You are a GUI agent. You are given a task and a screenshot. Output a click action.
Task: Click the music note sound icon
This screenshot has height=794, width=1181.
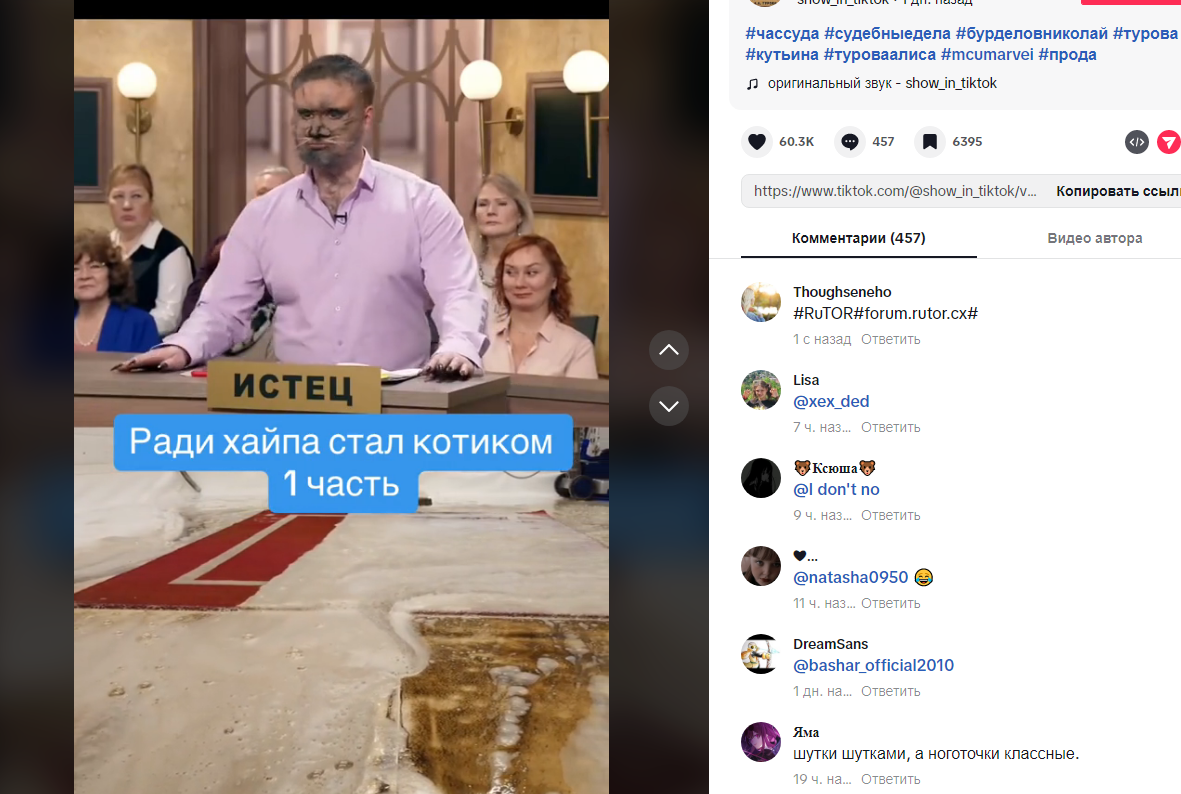pos(752,84)
